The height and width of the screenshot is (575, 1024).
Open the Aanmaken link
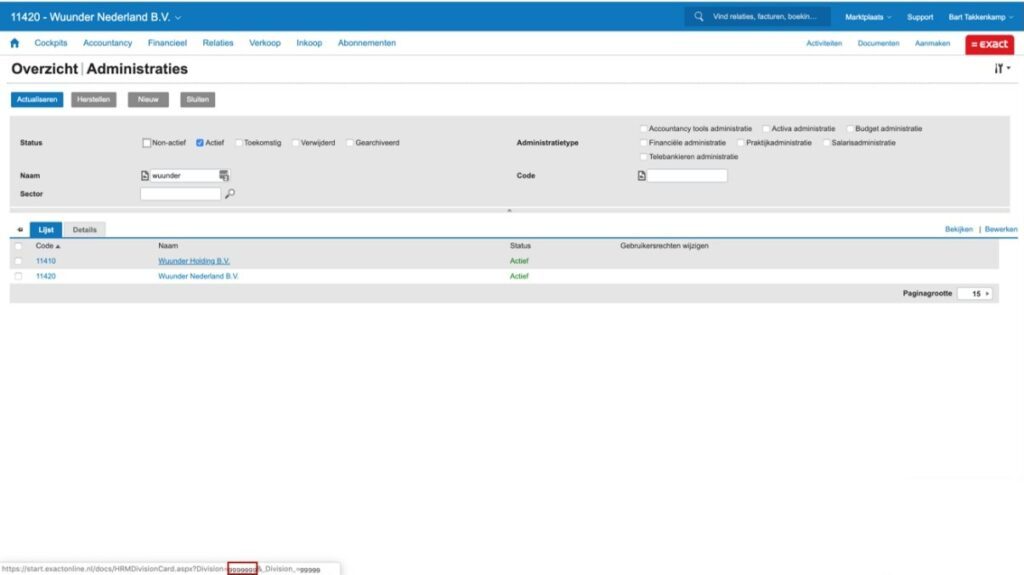coord(932,43)
